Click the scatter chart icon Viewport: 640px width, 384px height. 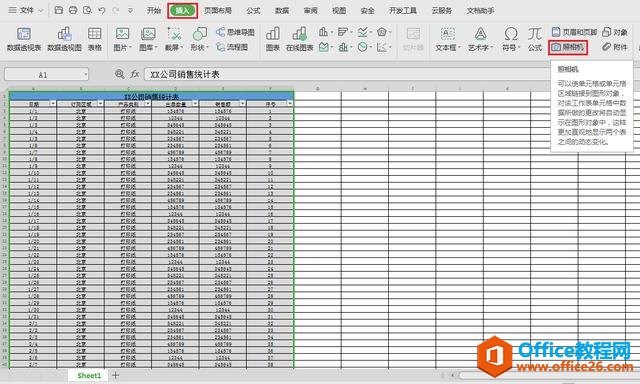tap(382, 47)
